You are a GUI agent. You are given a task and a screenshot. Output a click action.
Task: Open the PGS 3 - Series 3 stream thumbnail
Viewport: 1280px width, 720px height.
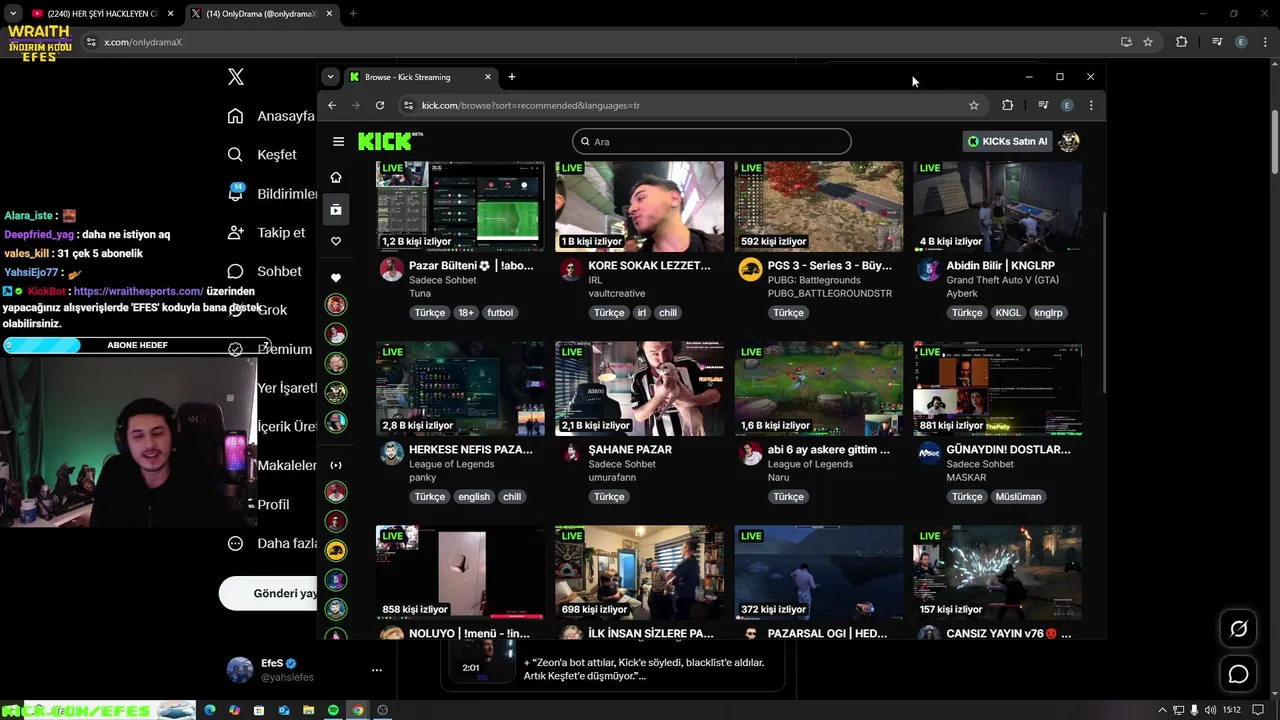819,206
